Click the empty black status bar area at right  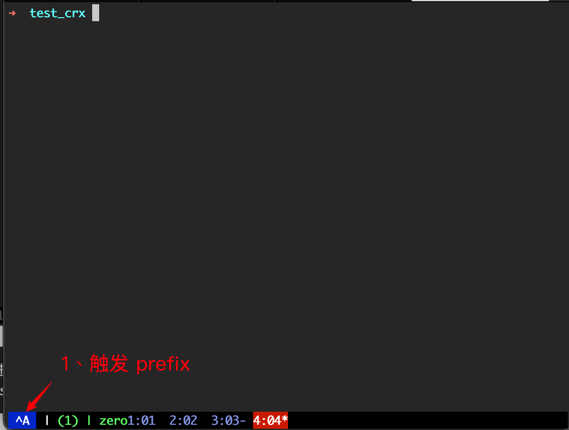click(x=428, y=421)
